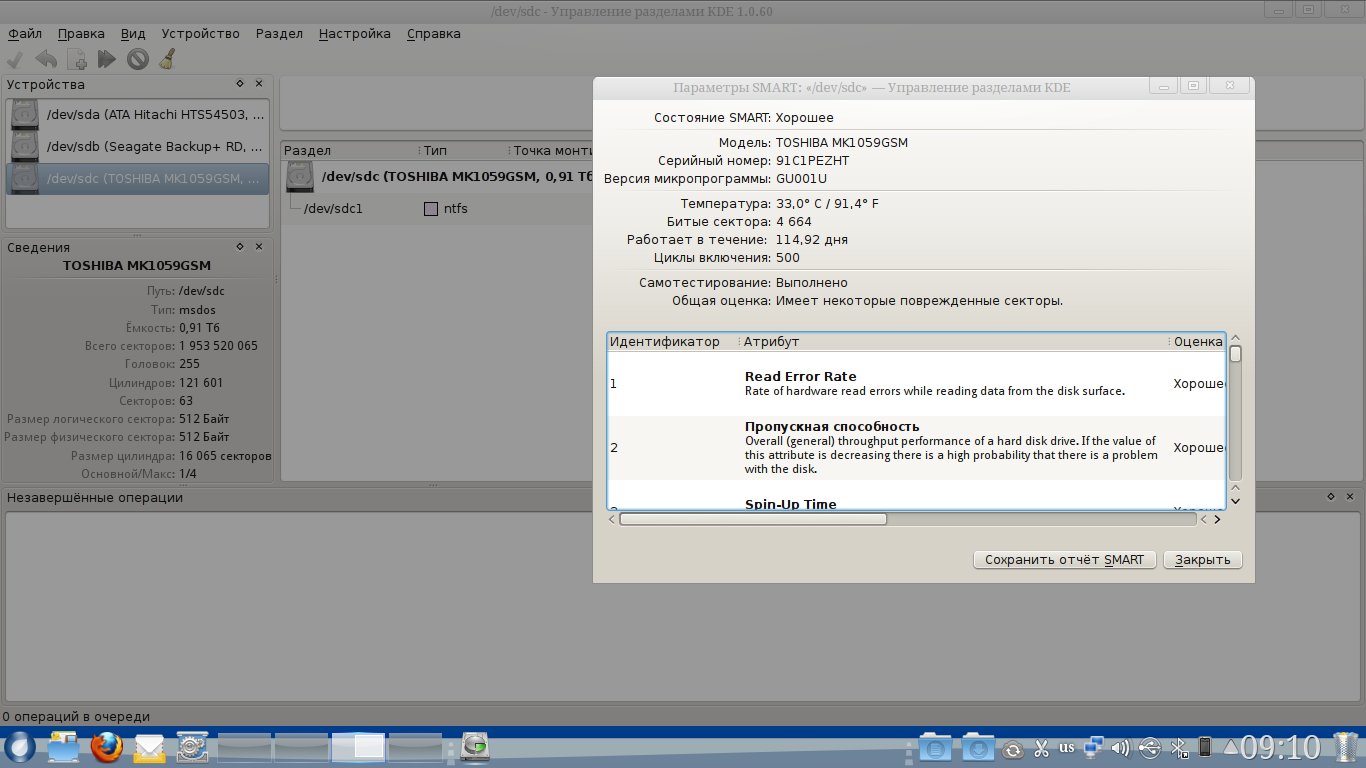Open the volume speaker tray icon
The width and height of the screenshot is (1366, 768).
(1121, 748)
